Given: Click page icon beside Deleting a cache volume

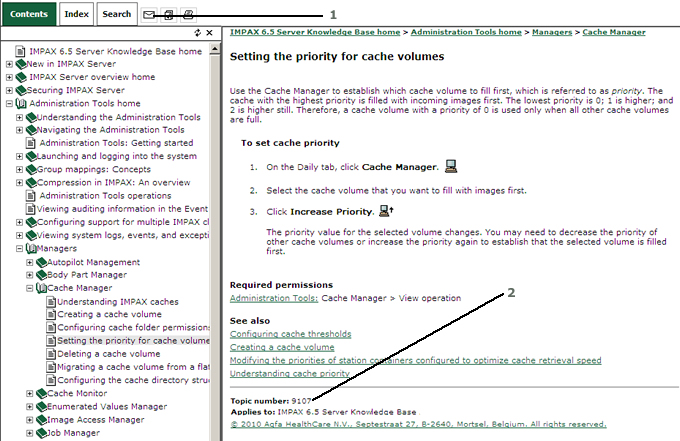Looking at the screenshot, I should tap(51, 354).
